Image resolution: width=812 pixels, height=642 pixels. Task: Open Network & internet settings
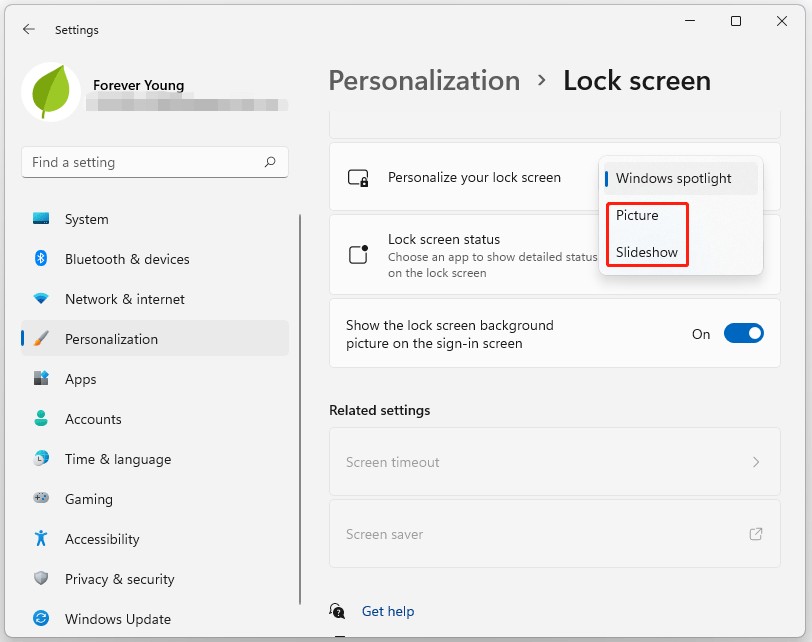(x=155, y=299)
